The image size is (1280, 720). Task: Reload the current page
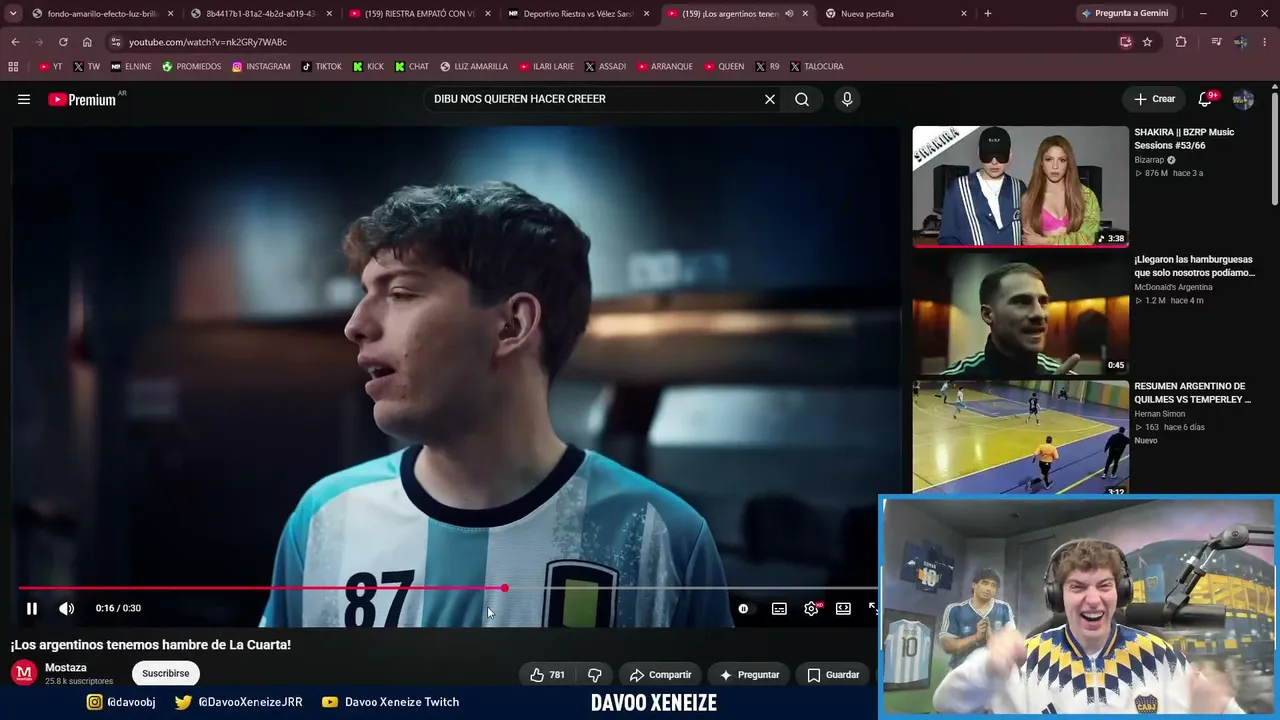(63, 42)
